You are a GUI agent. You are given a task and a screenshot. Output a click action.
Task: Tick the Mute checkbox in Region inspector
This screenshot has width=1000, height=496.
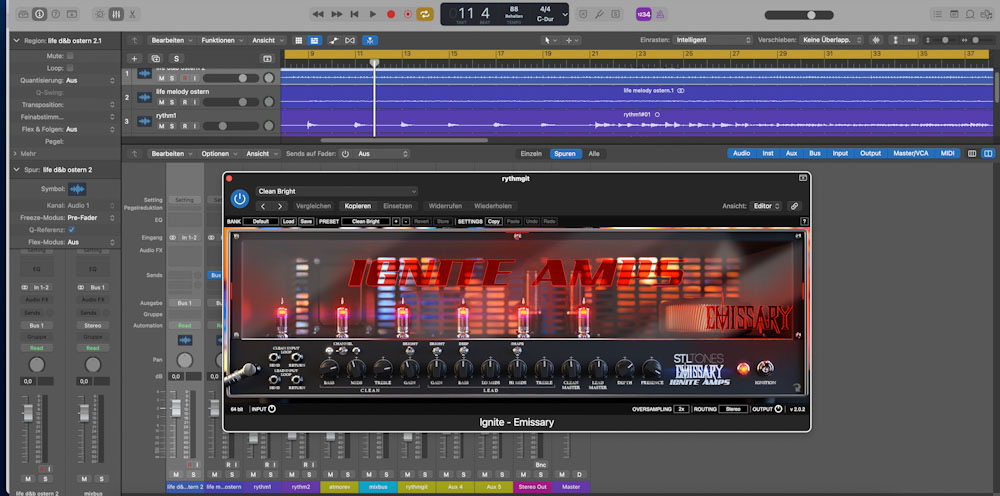coord(70,55)
